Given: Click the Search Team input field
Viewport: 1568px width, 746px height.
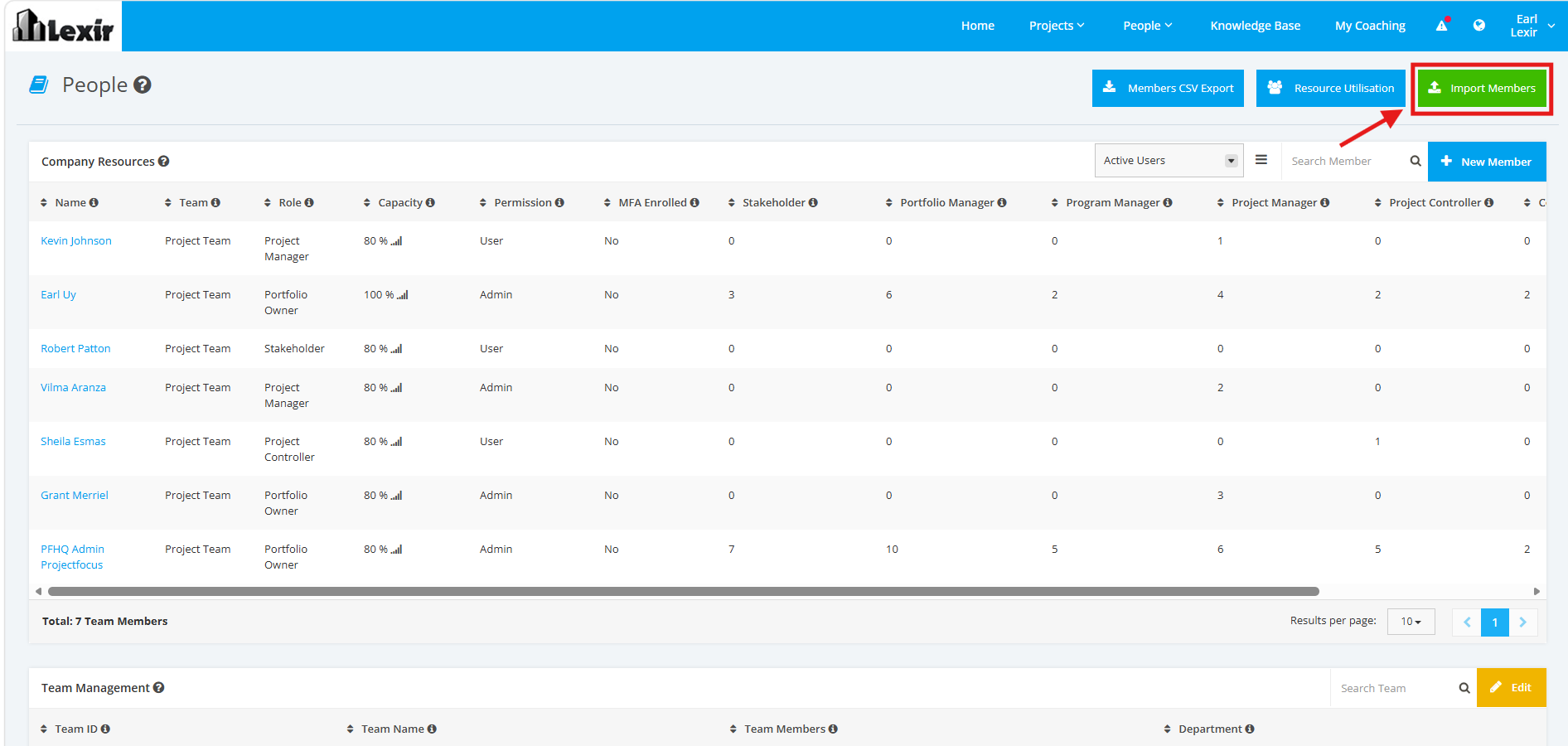Looking at the screenshot, I should pyautogui.click(x=1394, y=688).
